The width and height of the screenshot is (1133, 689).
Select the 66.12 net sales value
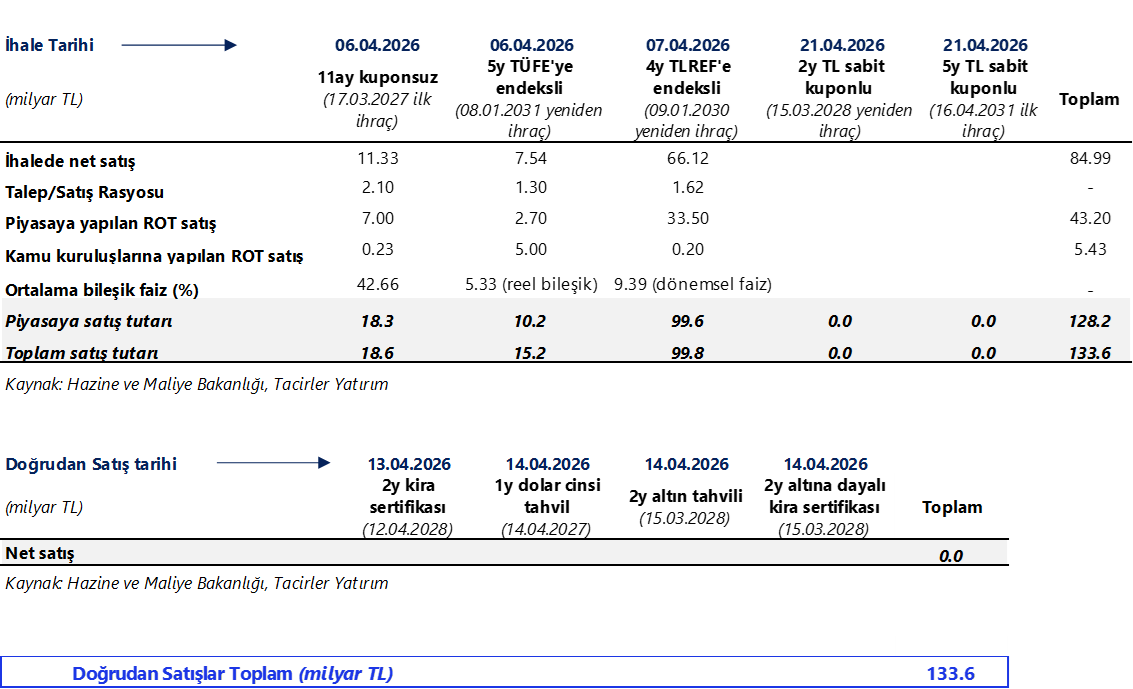tap(688, 158)
